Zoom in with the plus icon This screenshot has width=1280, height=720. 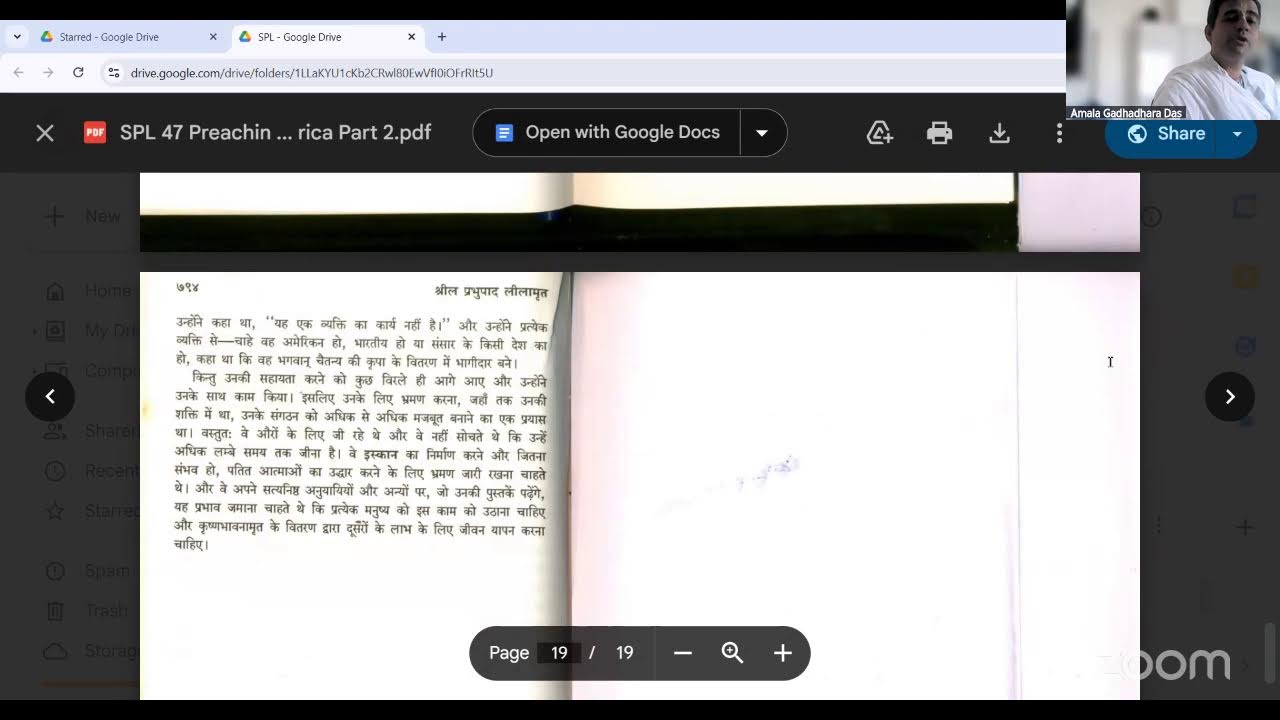point(782,653)
